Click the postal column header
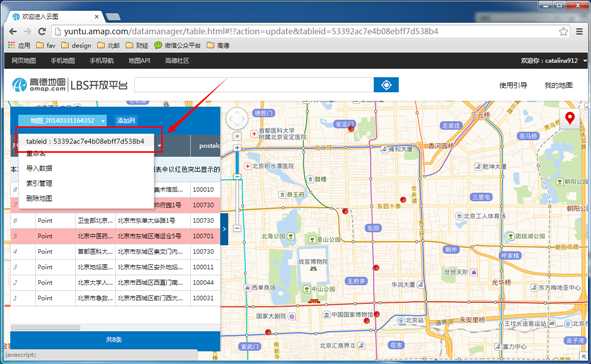This screenshot has width=591, height=364. click(x=205, y=146)
